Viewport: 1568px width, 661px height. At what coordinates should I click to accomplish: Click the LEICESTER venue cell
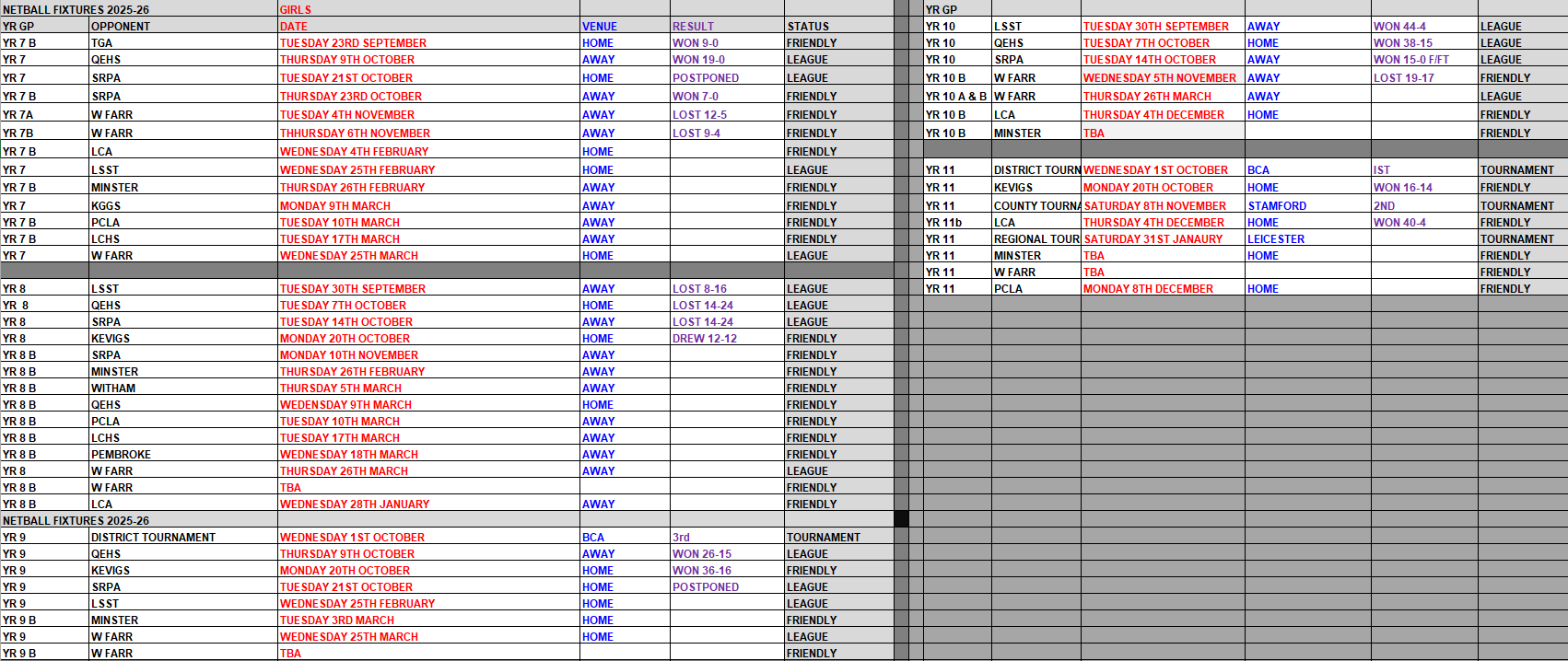[1276, 239]
